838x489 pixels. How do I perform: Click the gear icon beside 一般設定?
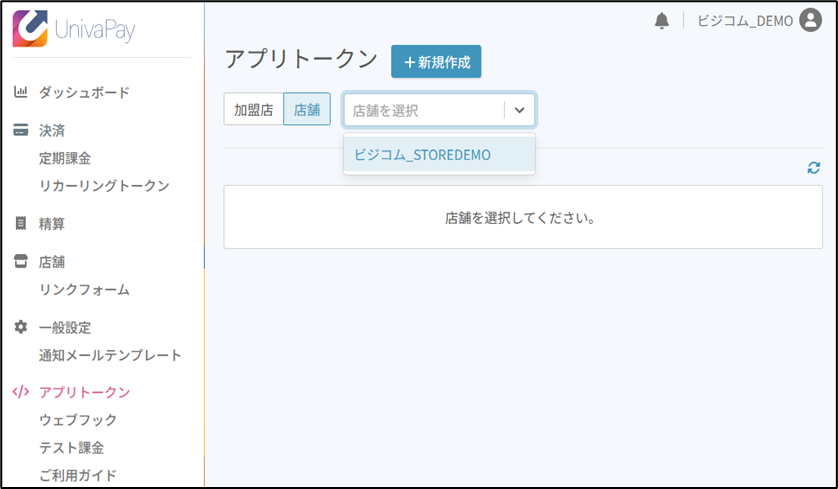point(20,327)
